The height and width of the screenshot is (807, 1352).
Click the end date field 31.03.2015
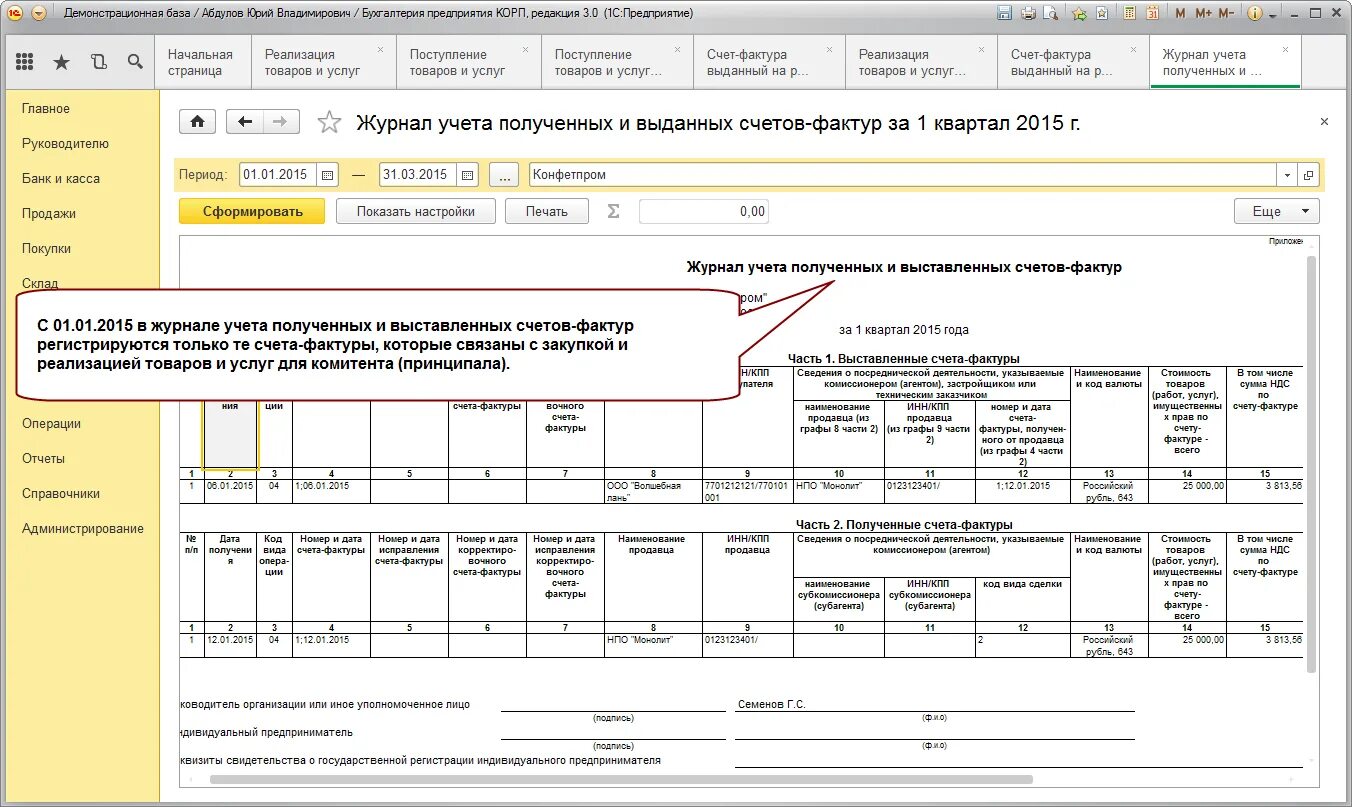tap(418, 174)
